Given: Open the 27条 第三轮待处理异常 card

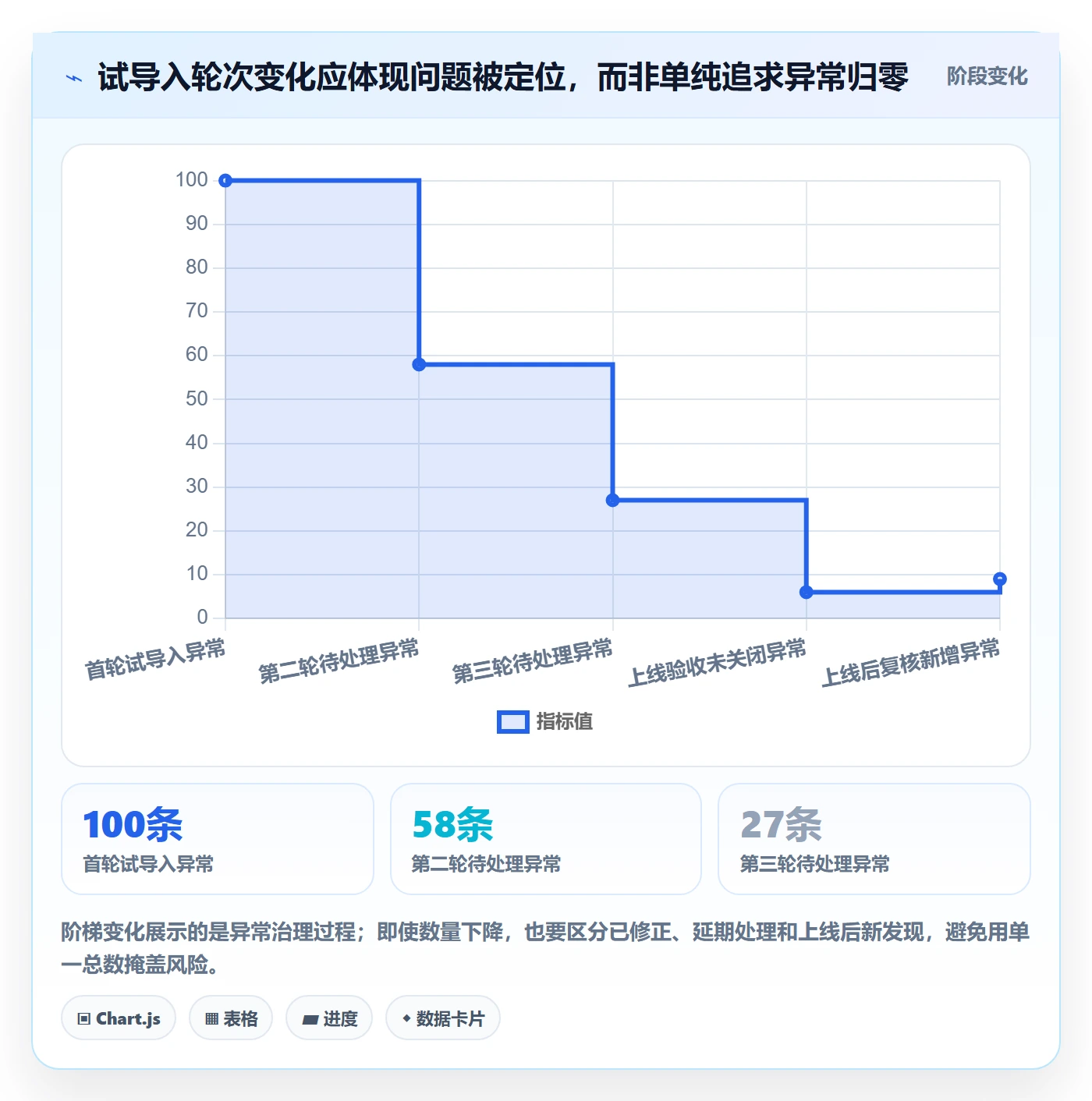Looking at the screenshot, I should pyautogui.click(x=874, y=839).
